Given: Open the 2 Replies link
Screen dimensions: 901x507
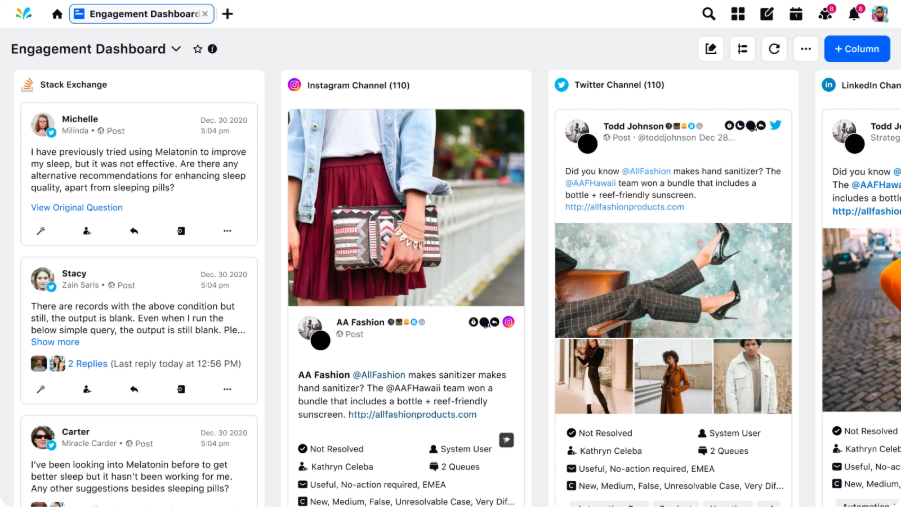Looking at the screenshot, I should tap(87, 363).
